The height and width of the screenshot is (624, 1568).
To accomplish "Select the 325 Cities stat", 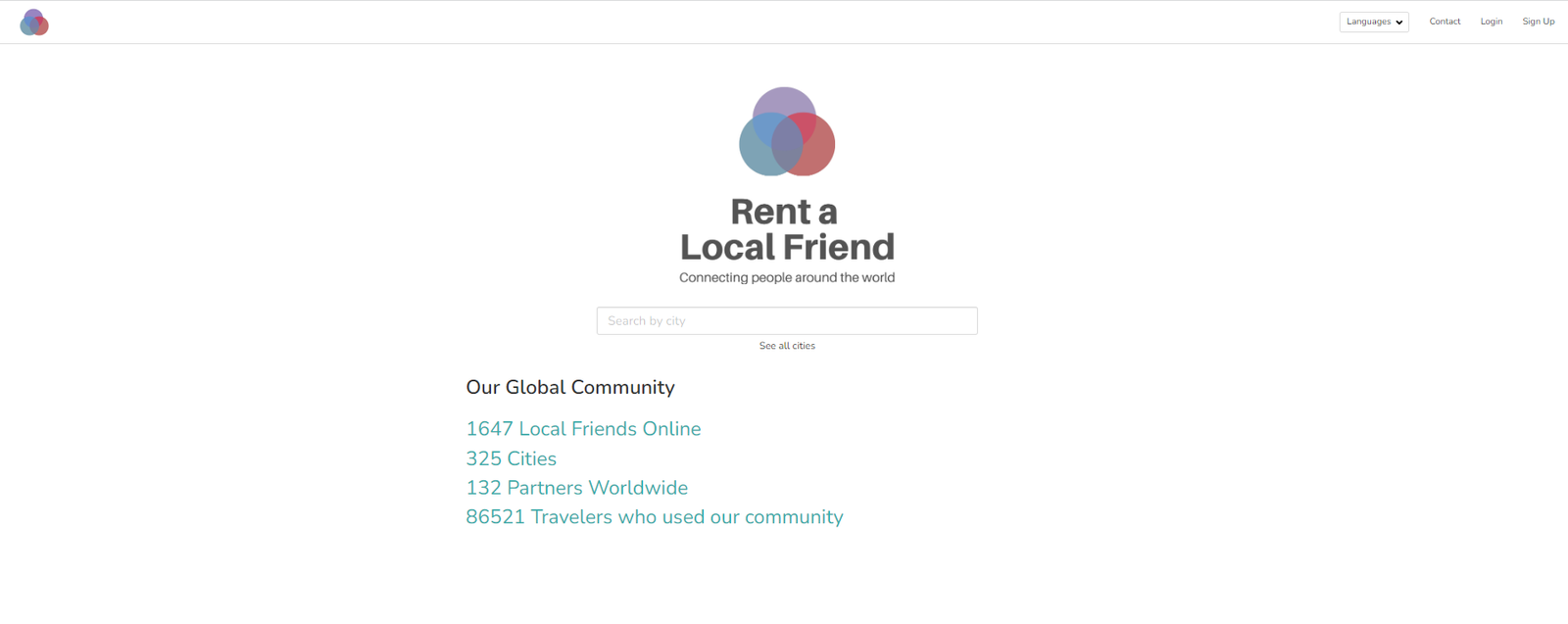I will tap(511, 458).
